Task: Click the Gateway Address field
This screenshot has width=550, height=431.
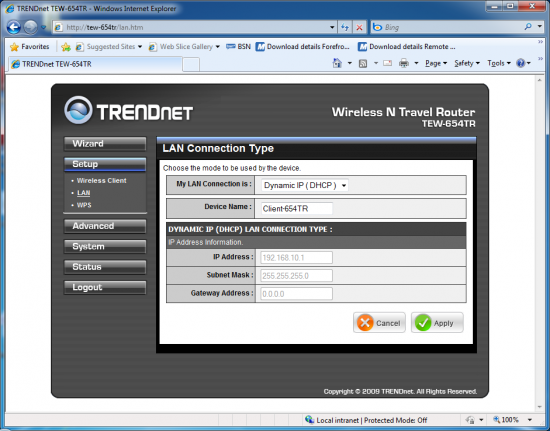Action: click(297, 294)
